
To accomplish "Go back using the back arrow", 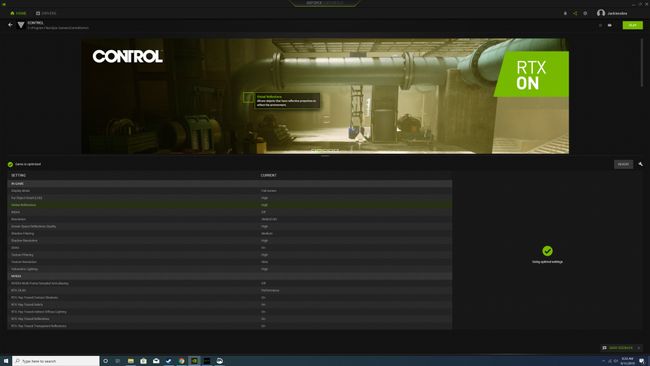I will (x=10, y=25).
